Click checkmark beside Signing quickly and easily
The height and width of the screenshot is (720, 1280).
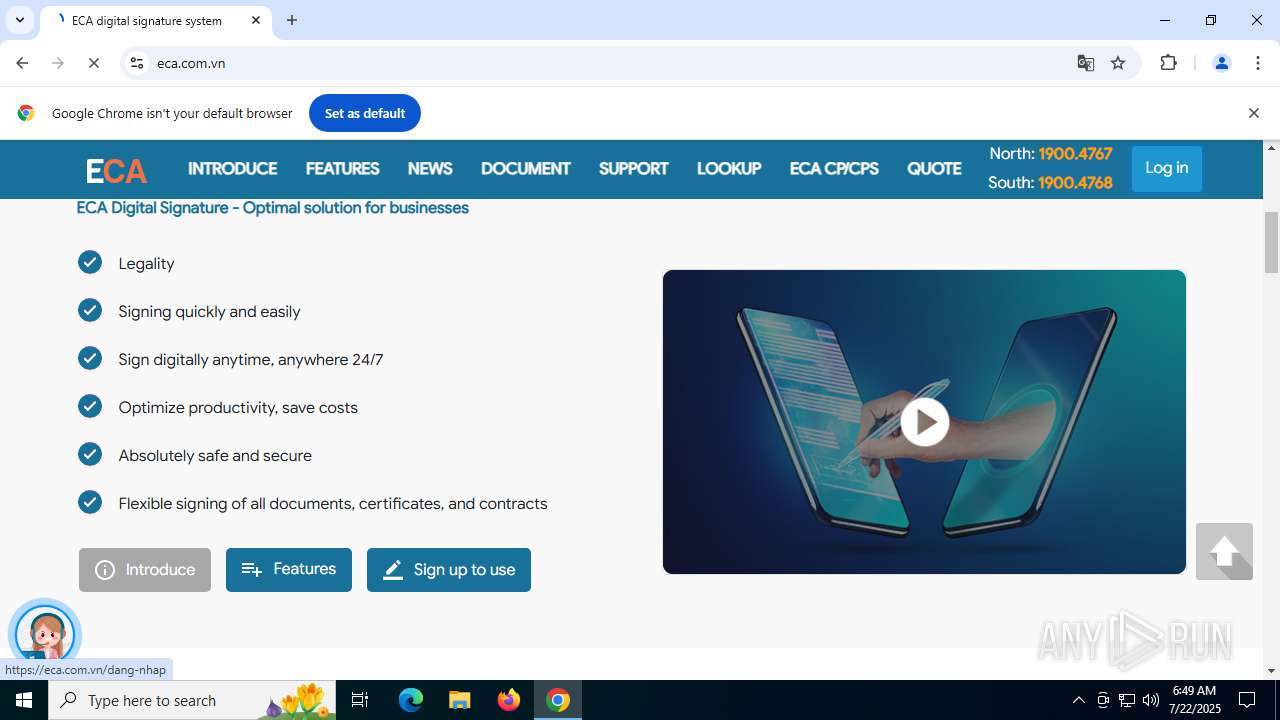tap(90, 310)
